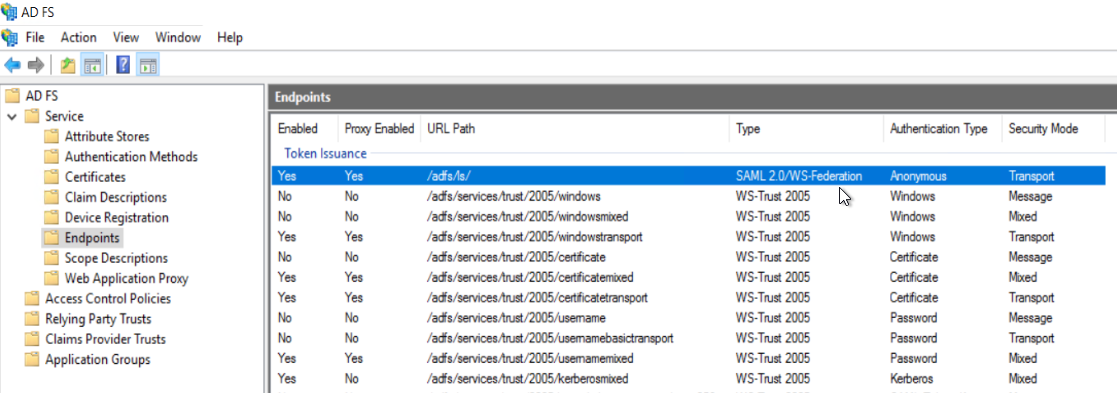
Task: Sort by the Proxy Enabled column header
Action: (x=379, y=129)
